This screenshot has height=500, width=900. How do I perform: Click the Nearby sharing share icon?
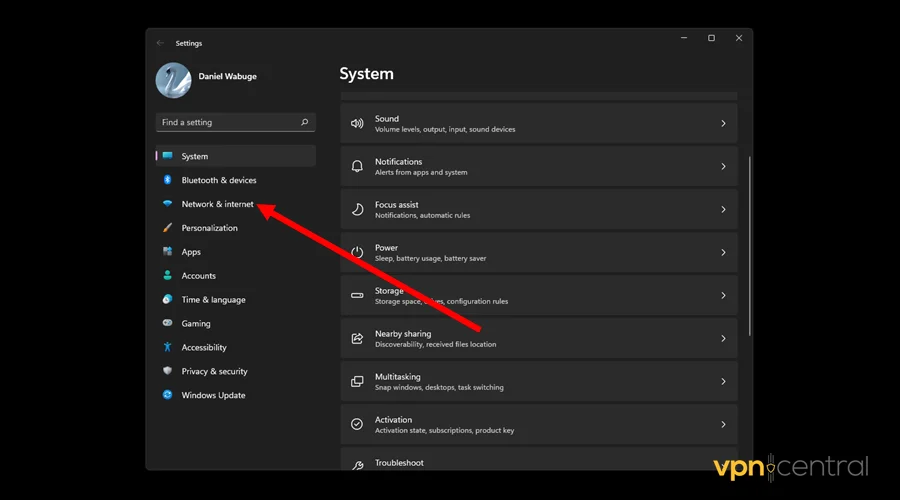point(357,339)
